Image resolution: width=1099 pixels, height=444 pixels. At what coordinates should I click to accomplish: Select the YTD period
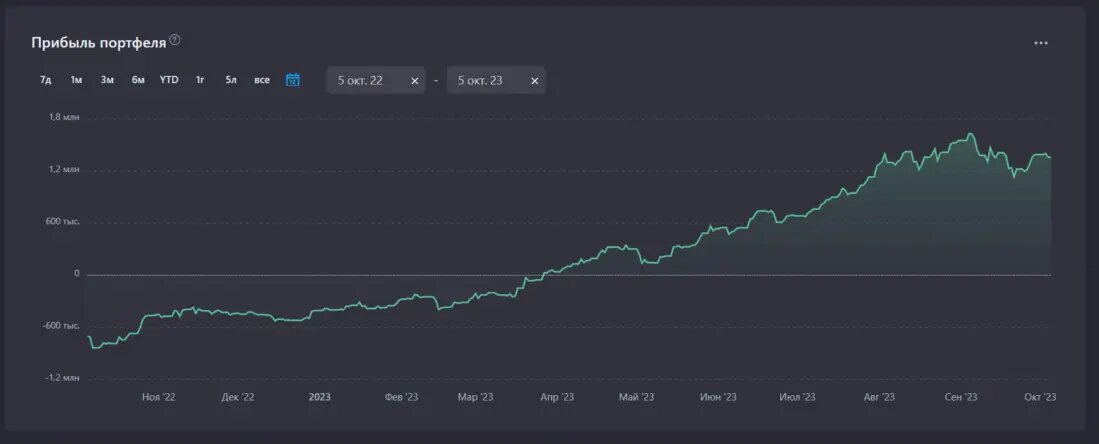(169, 80)
